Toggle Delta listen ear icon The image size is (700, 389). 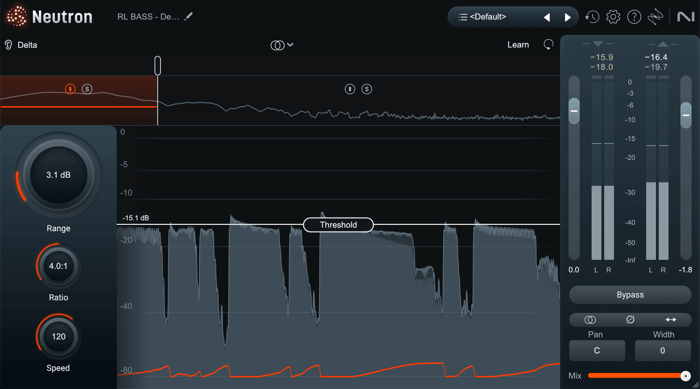coord(8,45)
